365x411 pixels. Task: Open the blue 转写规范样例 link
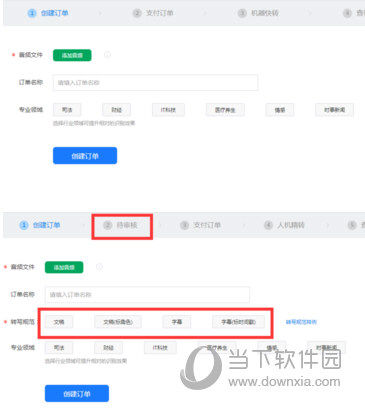coord(301,322)
